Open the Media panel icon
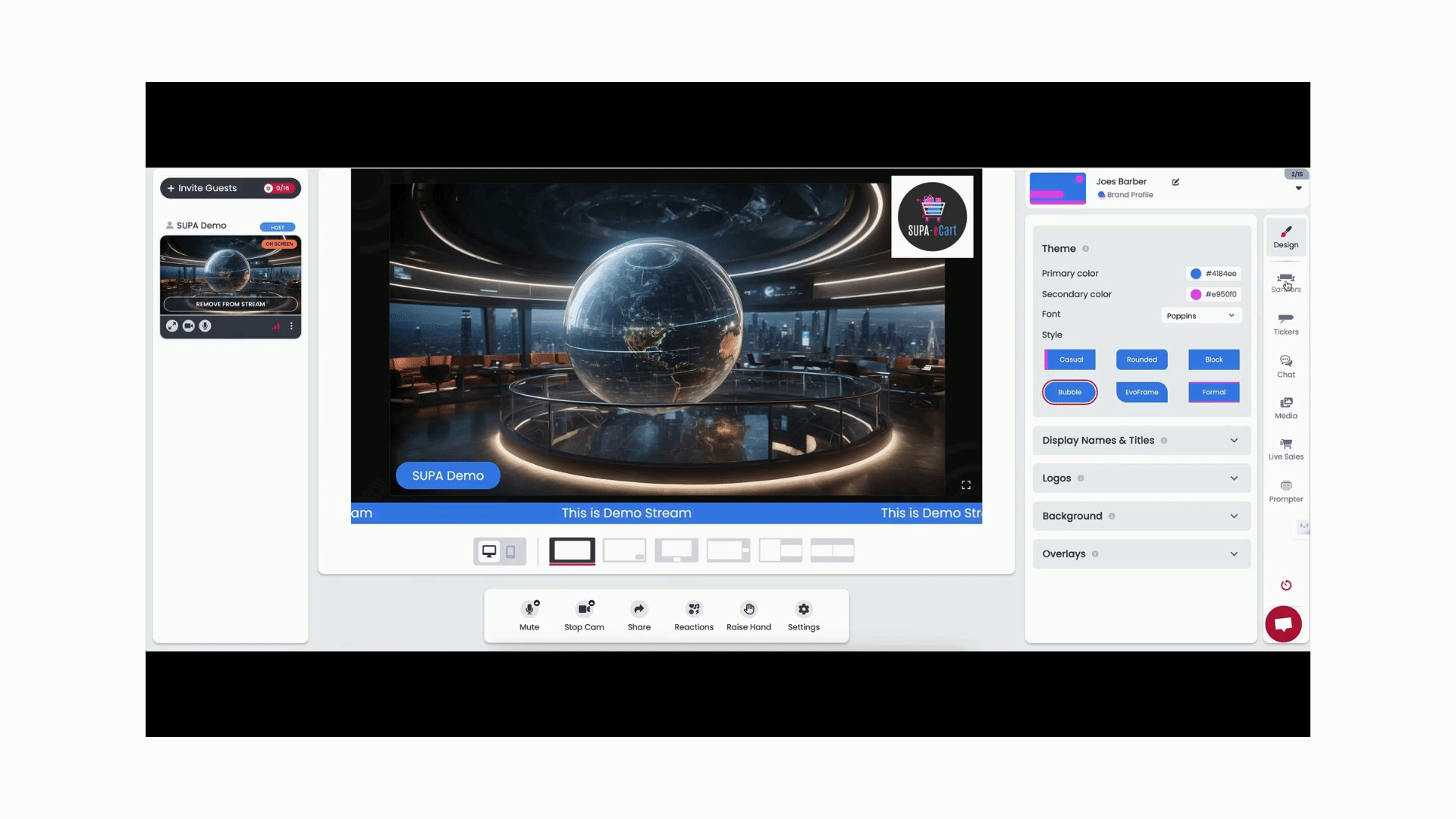The image size is (1456, 819). [1285, 407]
